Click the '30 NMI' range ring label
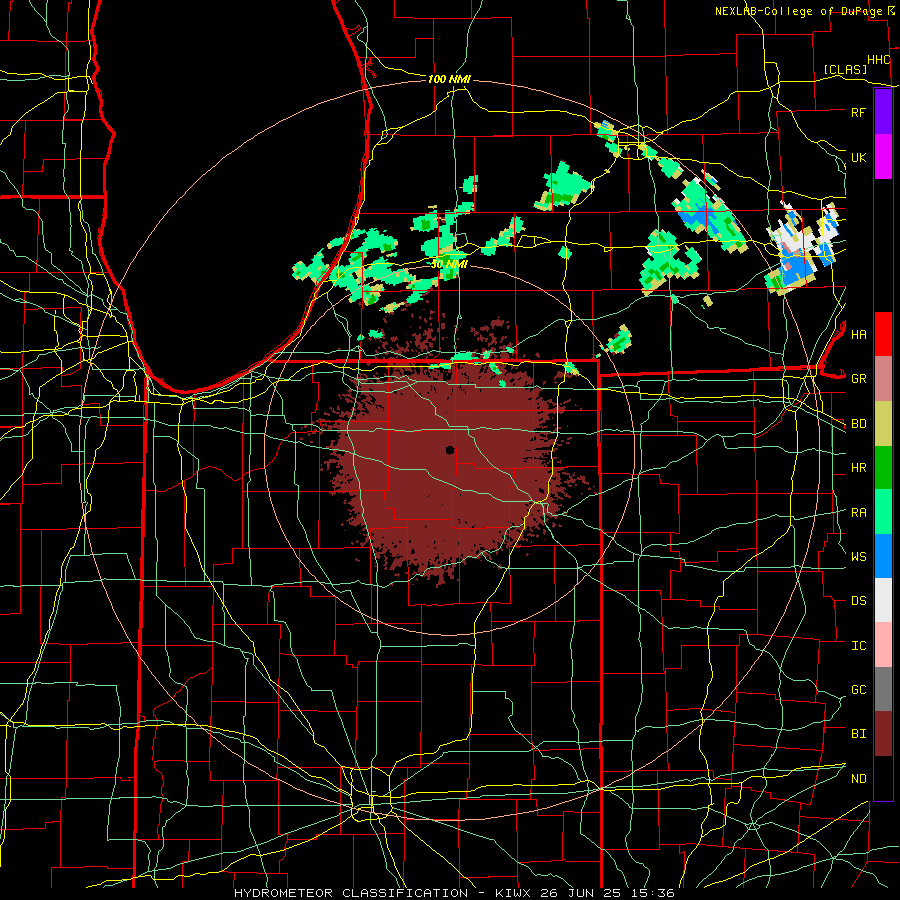 point(449,263)
